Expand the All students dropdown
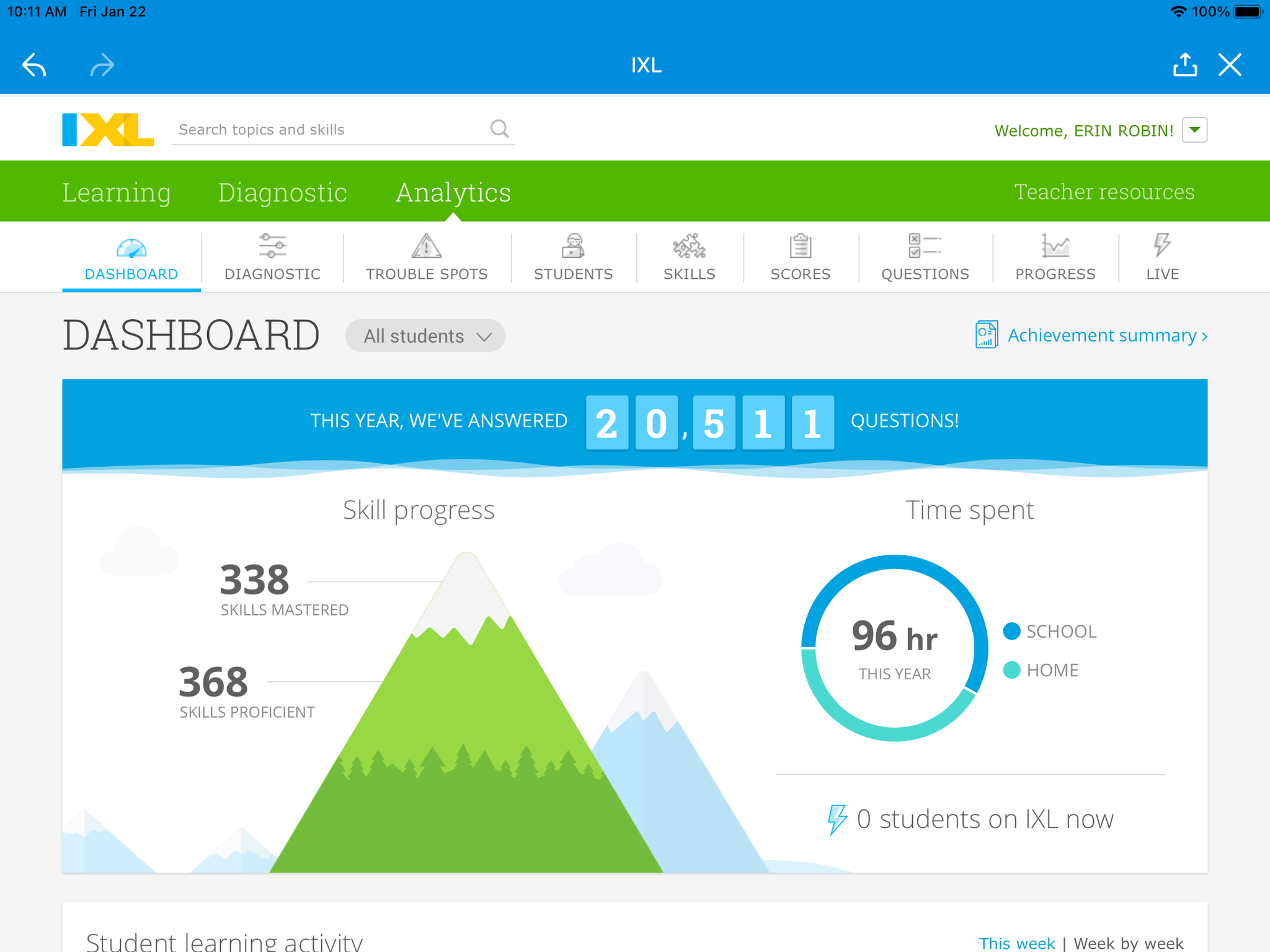Screen dimensions: 1270x952 coord(425,336)
